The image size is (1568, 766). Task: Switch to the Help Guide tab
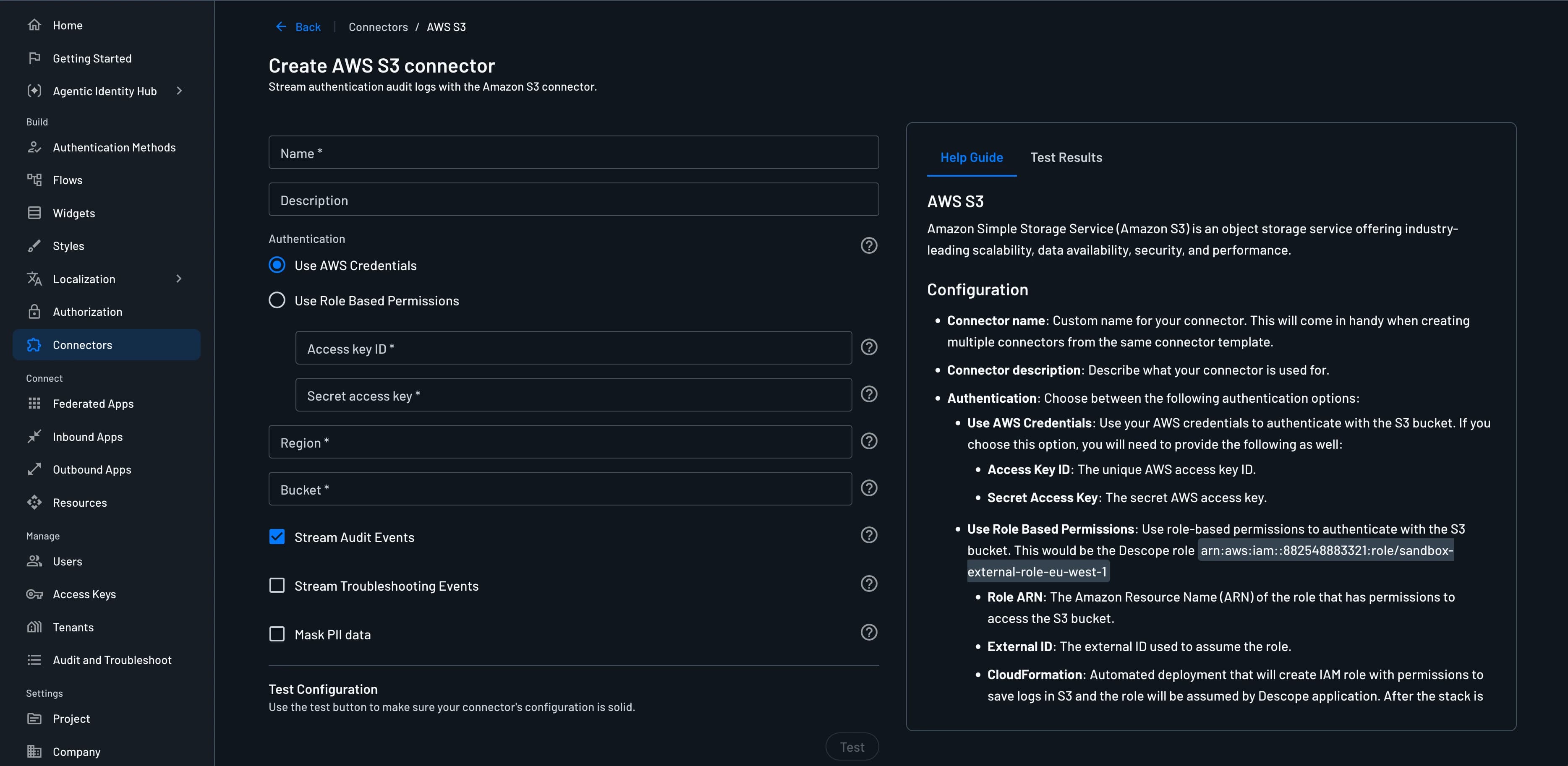tap(972, 157)
